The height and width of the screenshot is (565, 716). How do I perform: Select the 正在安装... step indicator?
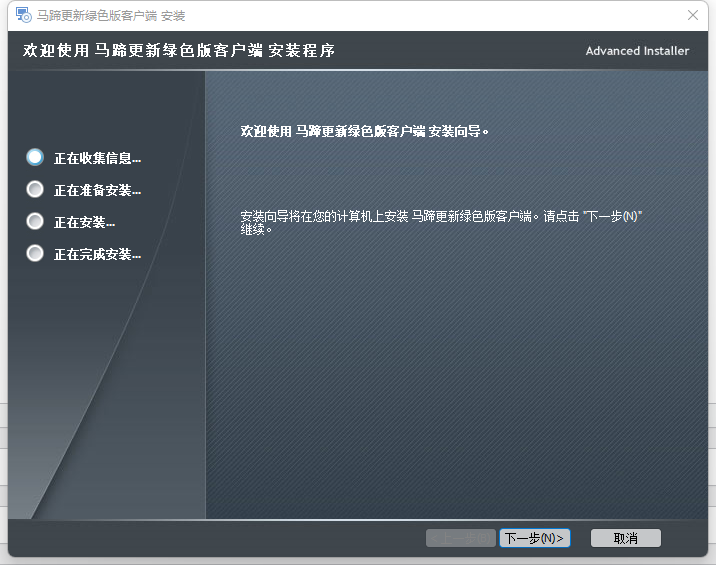pyautogui.click(x=35, y=222)
